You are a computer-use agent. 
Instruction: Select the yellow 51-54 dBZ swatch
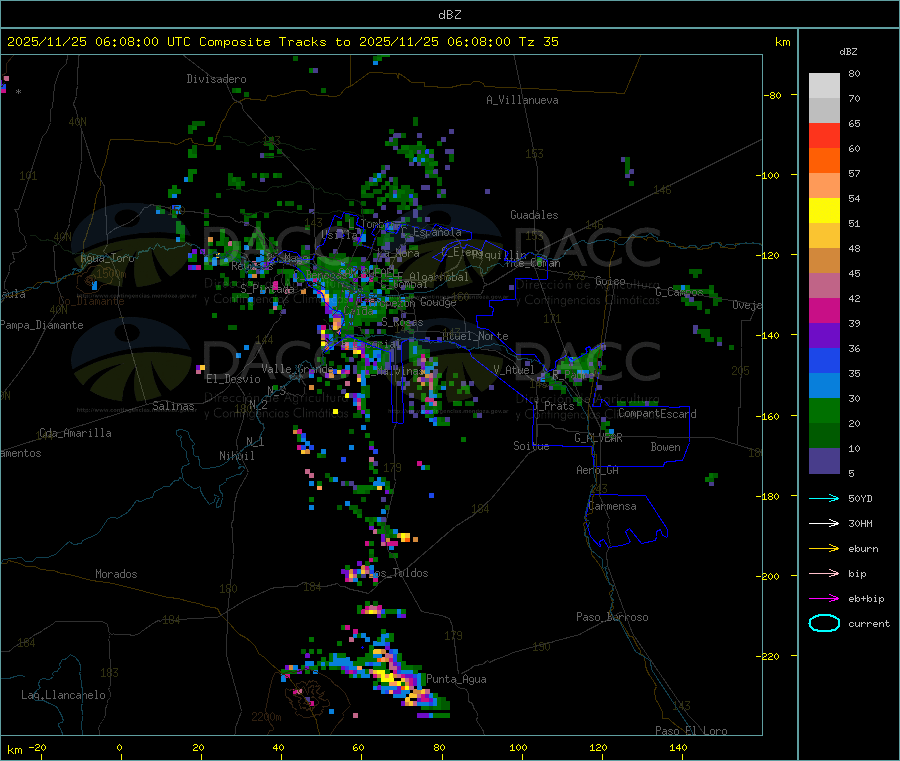click(824, 211)
